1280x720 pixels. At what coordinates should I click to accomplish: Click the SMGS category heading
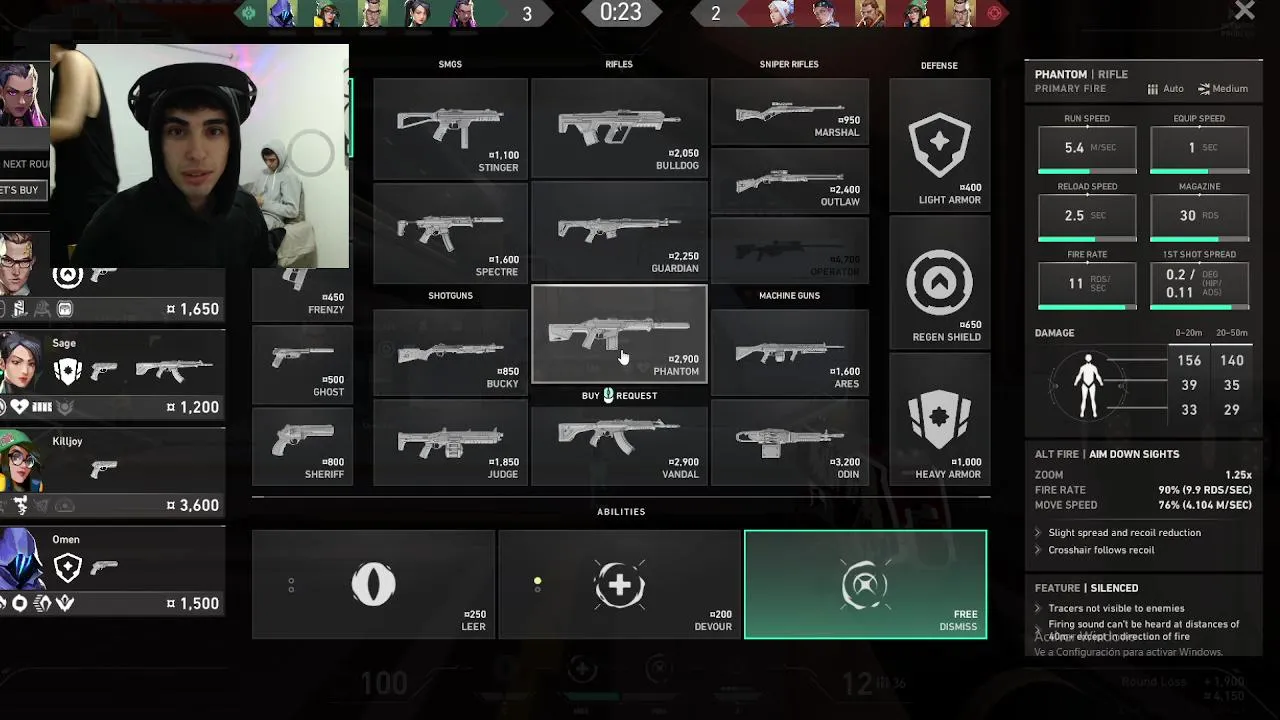point(450,64)
